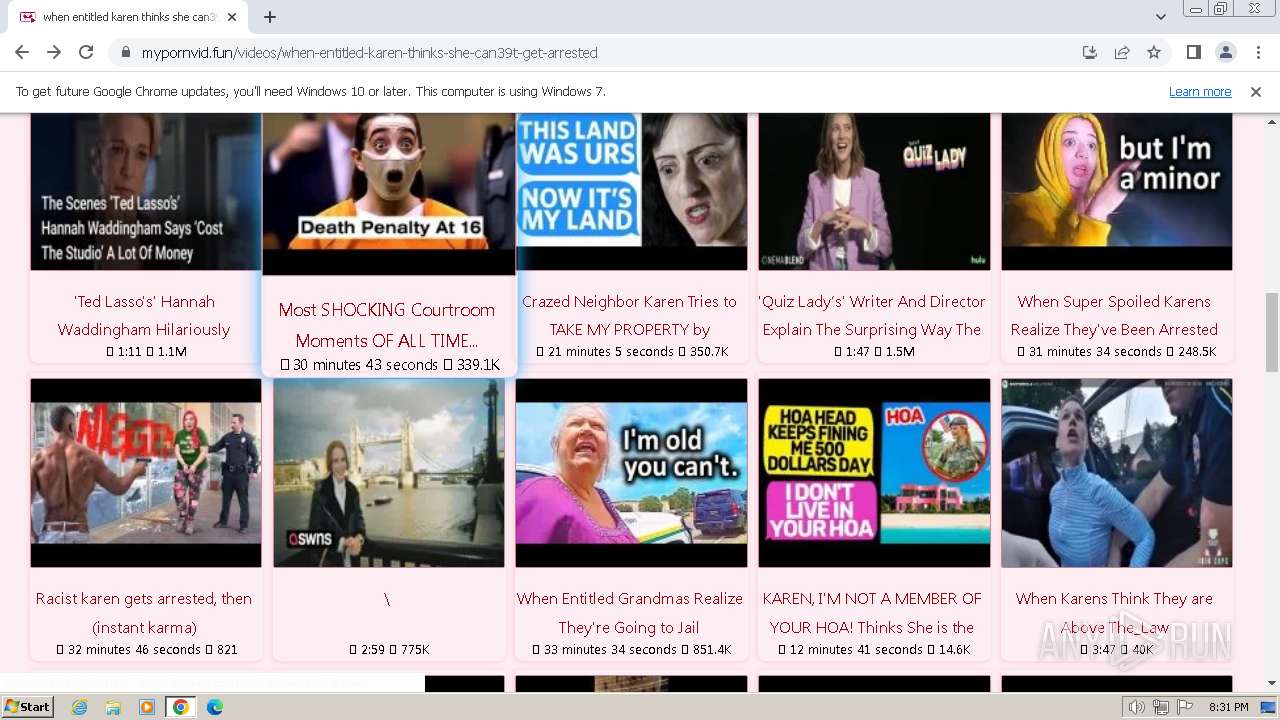Open the Chrome profile menu
This screenshot has height=720, width=1280.
pyautogui.click(x=1226, y=52)
